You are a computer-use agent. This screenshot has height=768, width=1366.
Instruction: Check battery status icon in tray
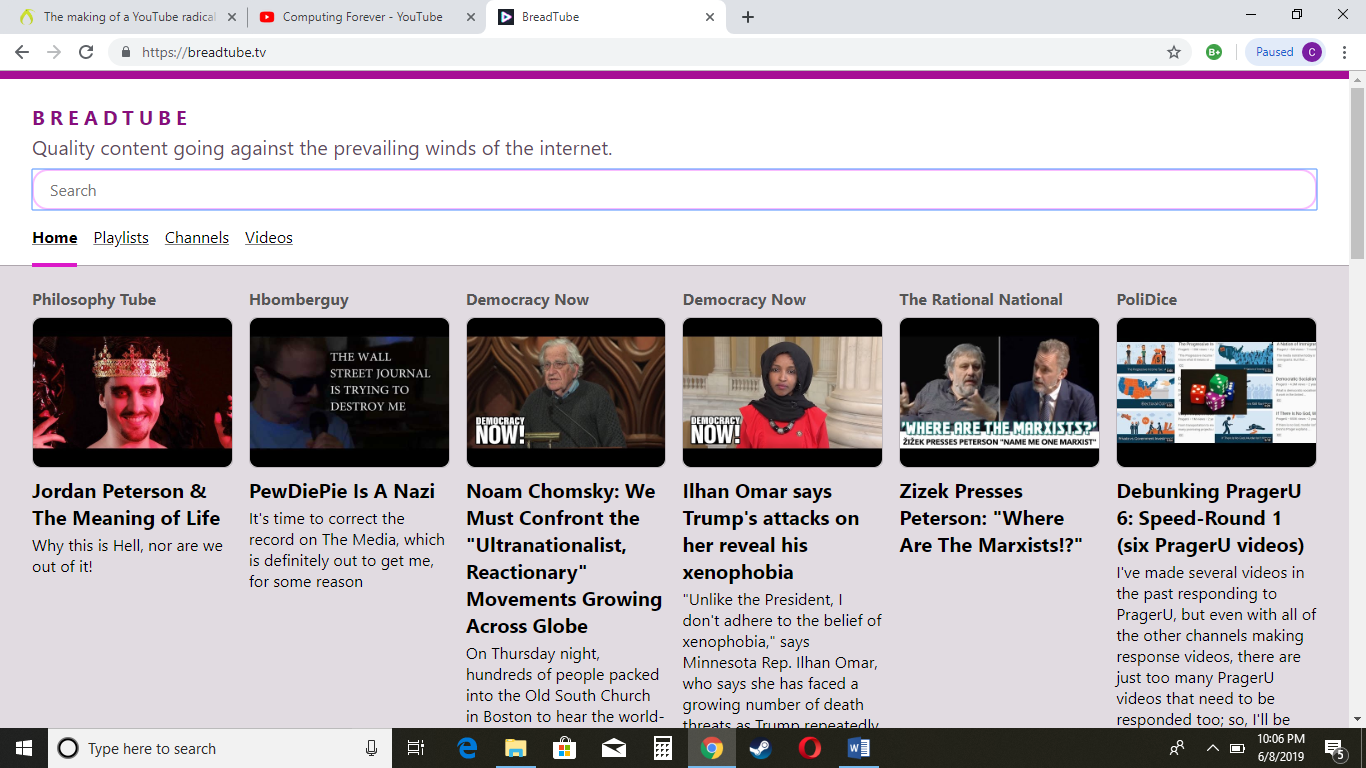1237,748
